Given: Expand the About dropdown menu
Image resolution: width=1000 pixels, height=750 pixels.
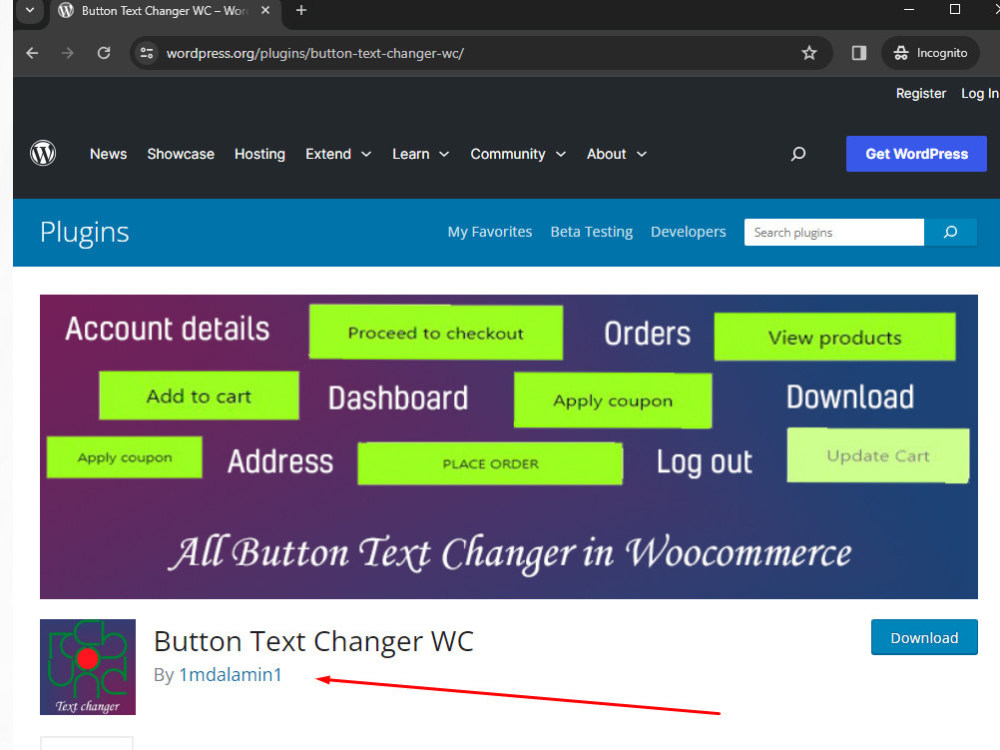Looking at the screenshot, I should (617, 154).
